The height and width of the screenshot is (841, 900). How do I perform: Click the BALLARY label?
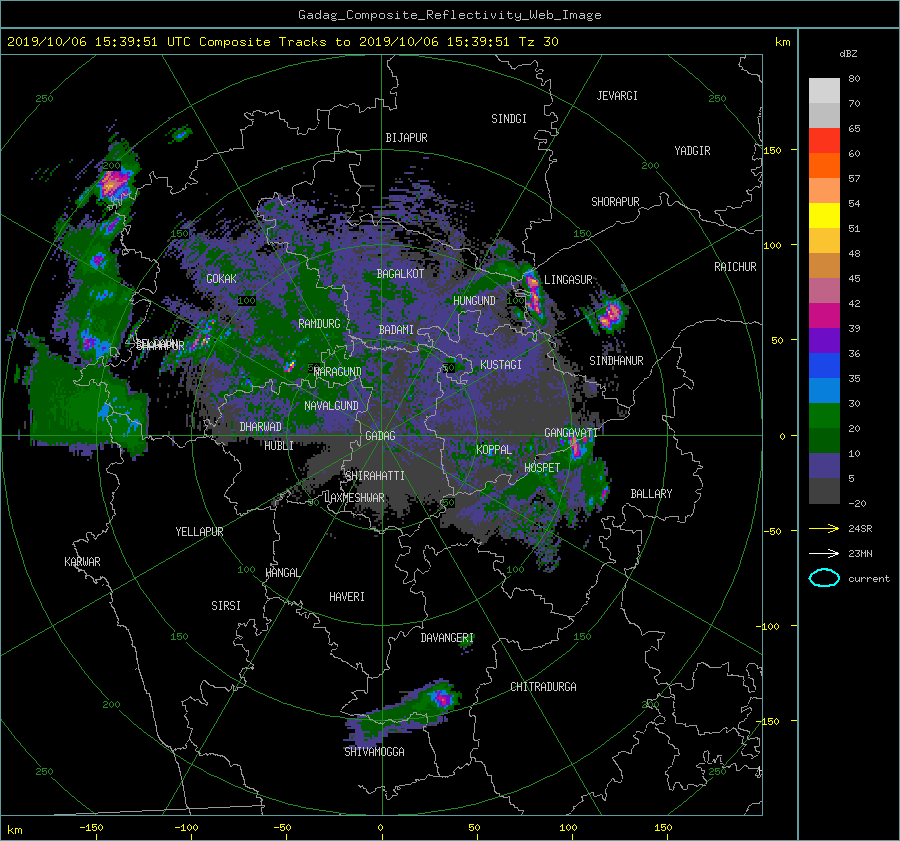click(651, 494)
